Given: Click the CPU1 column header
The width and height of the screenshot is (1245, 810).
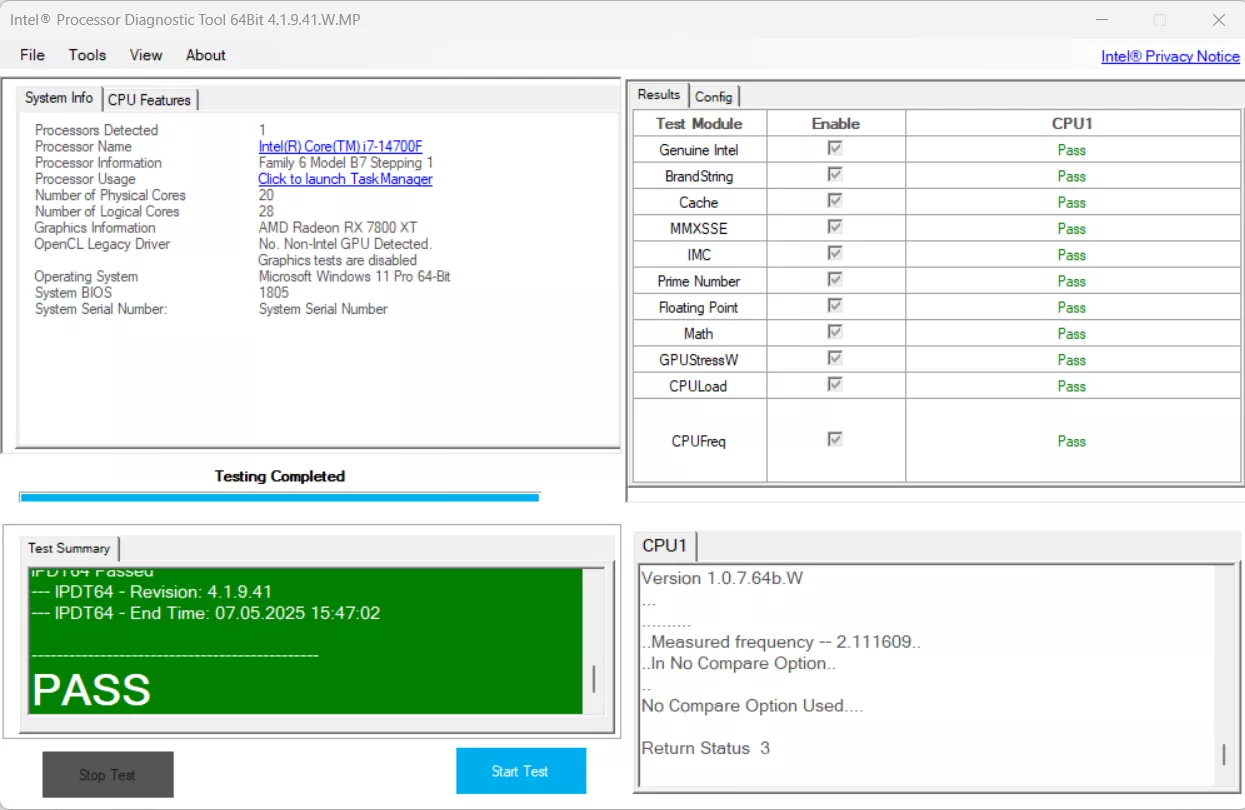Looking at the screenshot, I should pyautogui.click(x=1072, y=123).
